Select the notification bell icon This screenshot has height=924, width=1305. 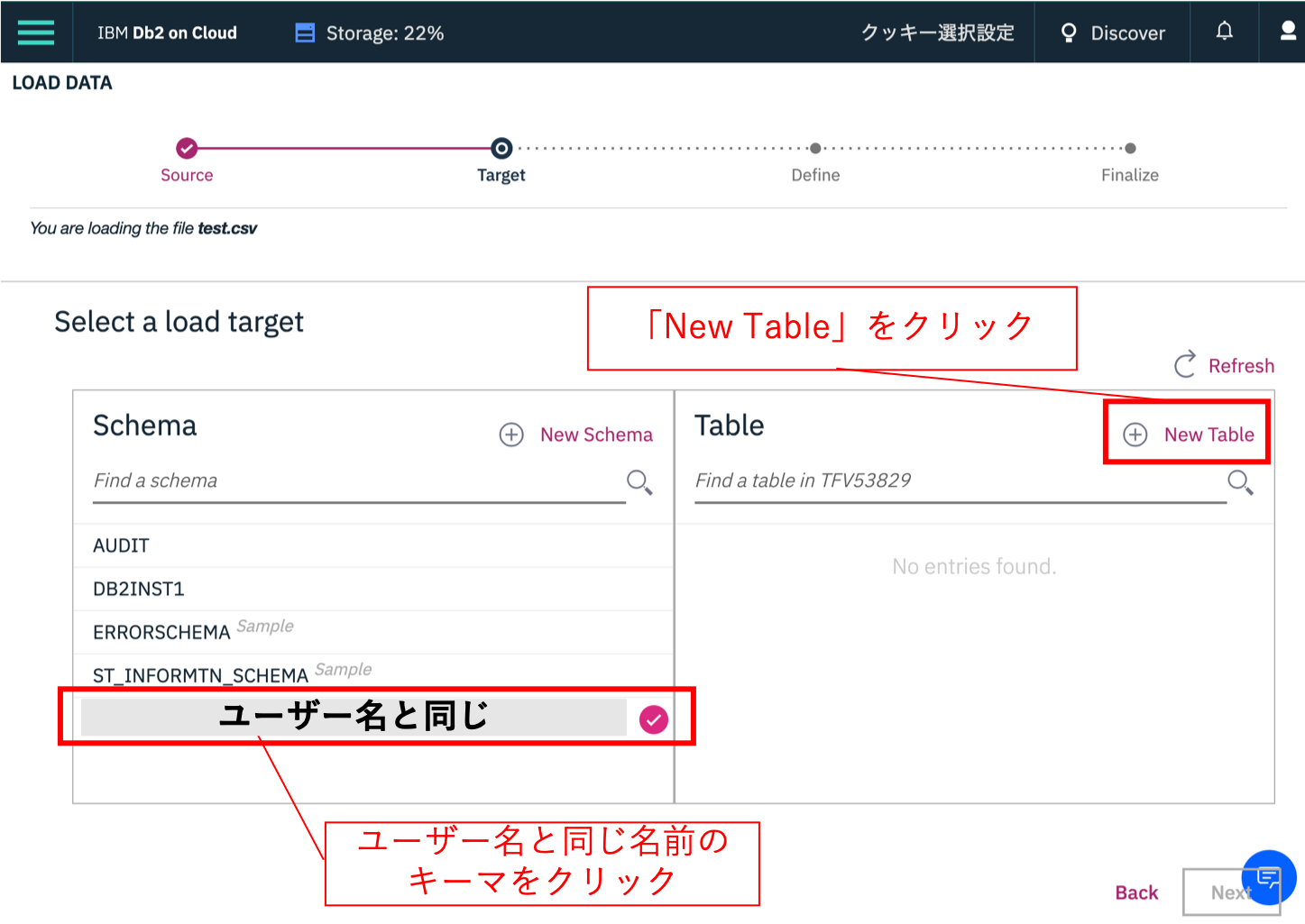(x=1223, y=32)
